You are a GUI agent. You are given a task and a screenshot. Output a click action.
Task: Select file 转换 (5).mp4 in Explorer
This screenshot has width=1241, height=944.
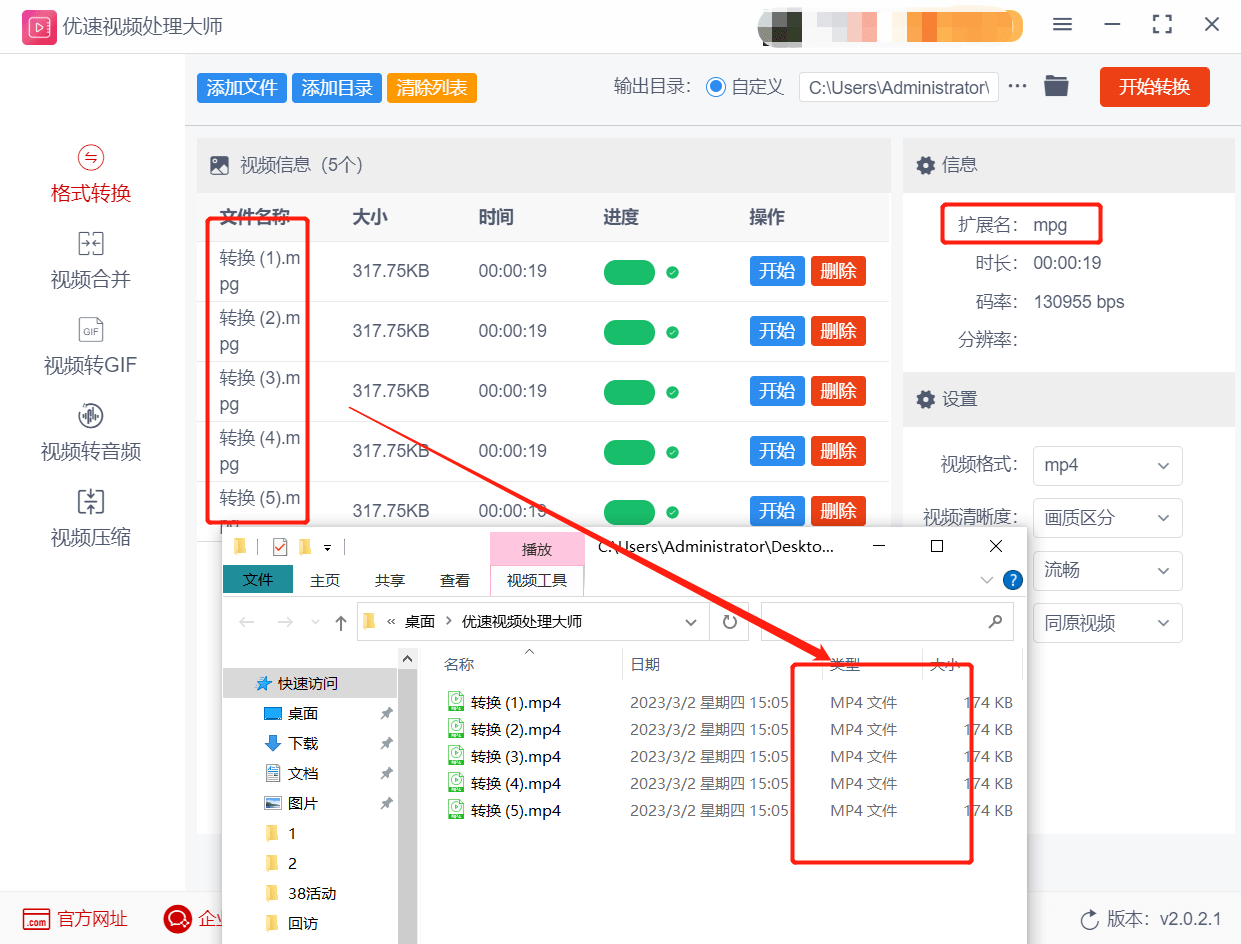pyautogui.click(x=516, y=810)
